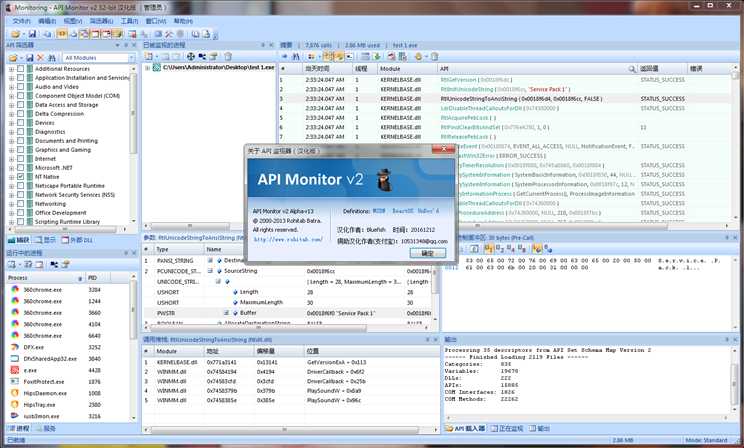Screen dimensions: 744x448
Task: Click the HipsDaemon.exe process icon
Action: click(x=15, y=393)
